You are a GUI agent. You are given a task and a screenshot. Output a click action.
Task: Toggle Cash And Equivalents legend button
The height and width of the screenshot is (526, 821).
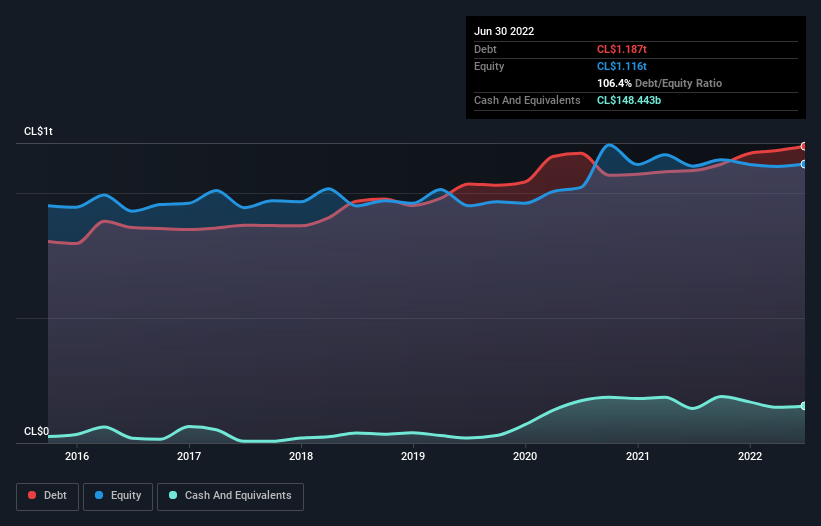(230, 496)
